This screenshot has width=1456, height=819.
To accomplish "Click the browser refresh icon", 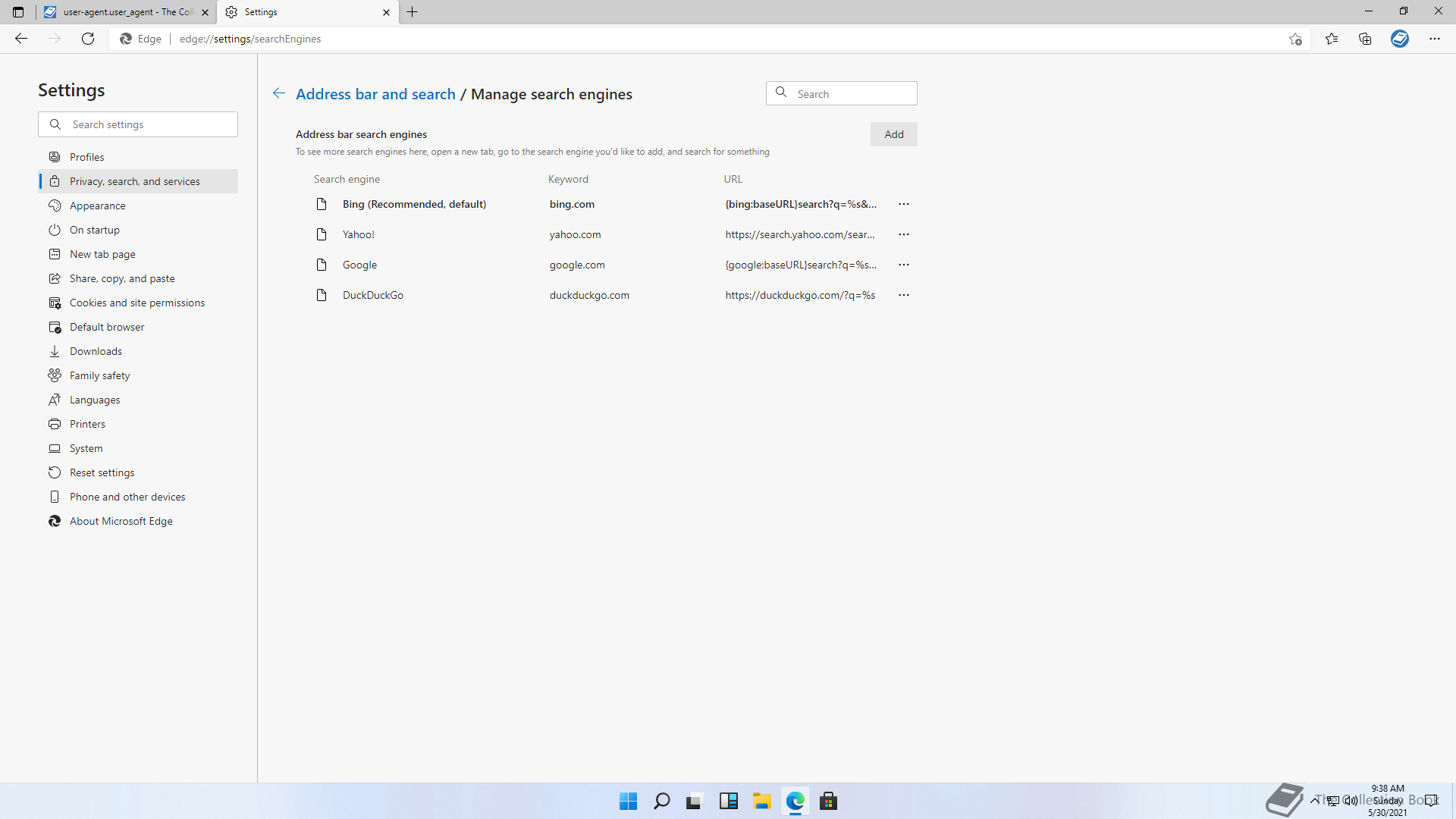I will tap(88, 39).
